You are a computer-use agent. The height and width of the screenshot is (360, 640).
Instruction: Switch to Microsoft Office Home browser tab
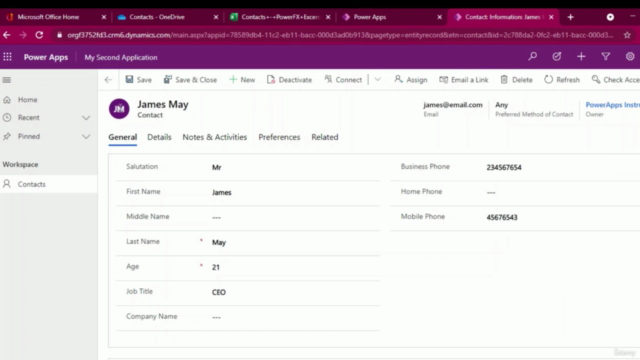pyautogui.click(x=48, y=17)
